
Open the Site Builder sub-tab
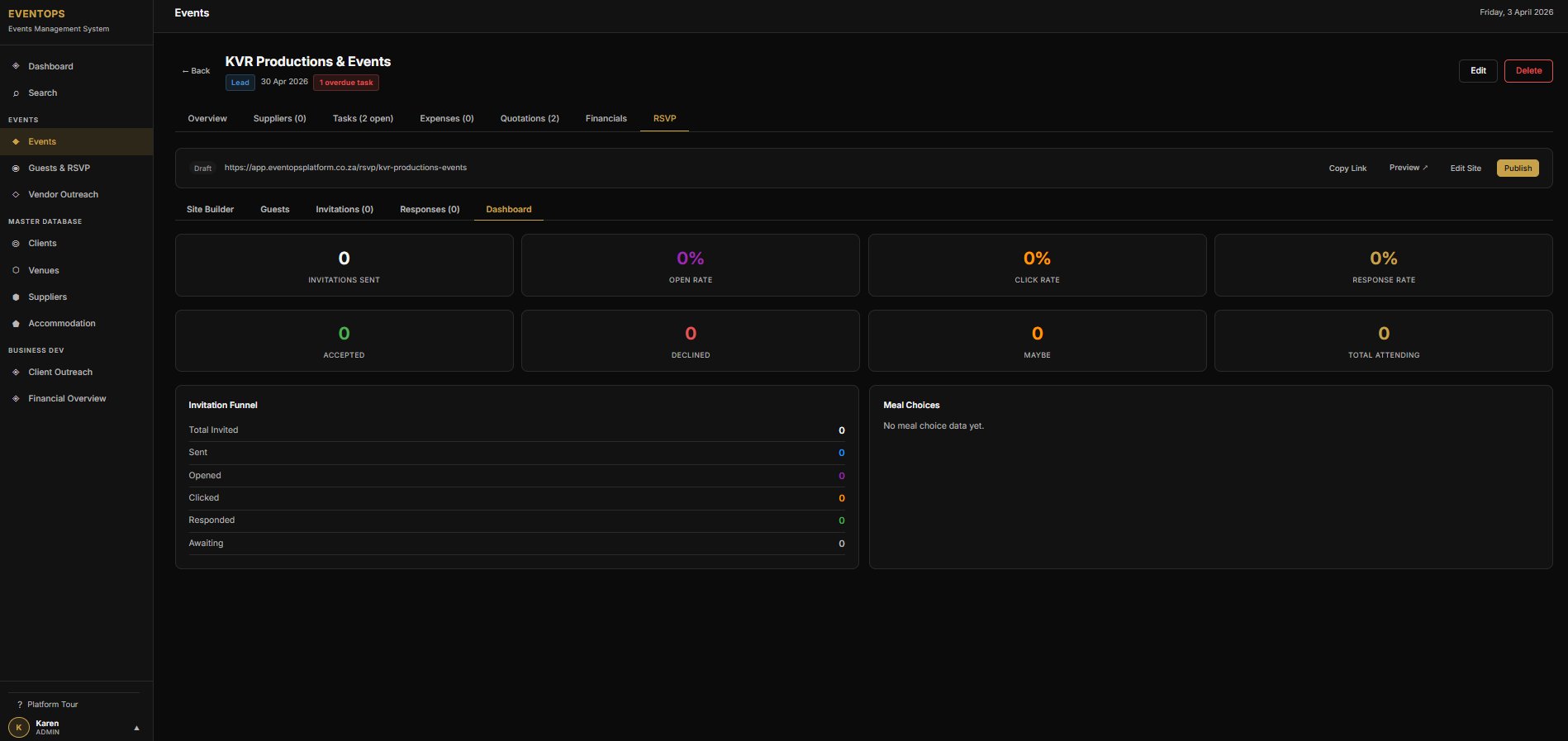211,210
